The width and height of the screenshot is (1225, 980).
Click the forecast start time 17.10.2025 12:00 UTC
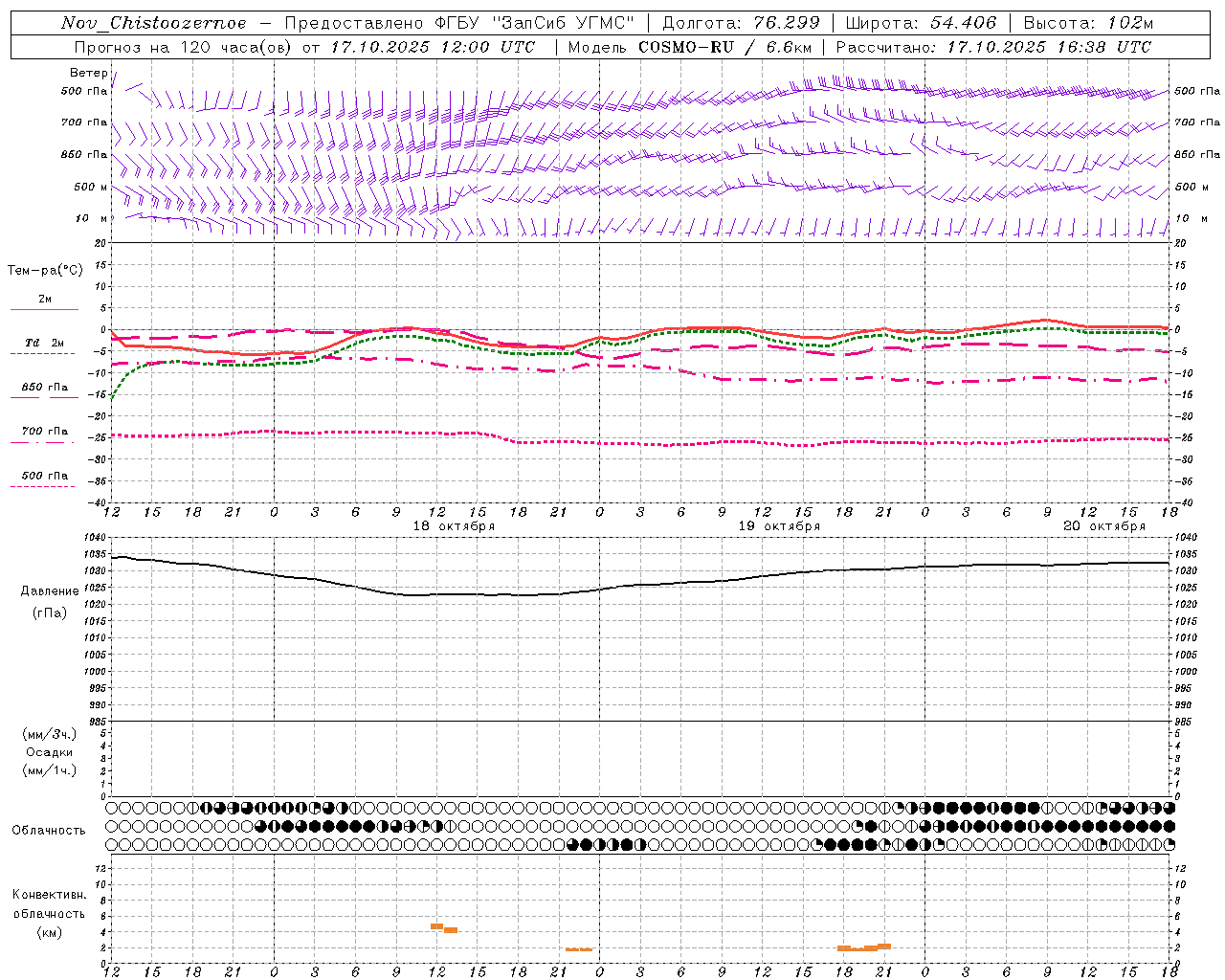(433, 47)
